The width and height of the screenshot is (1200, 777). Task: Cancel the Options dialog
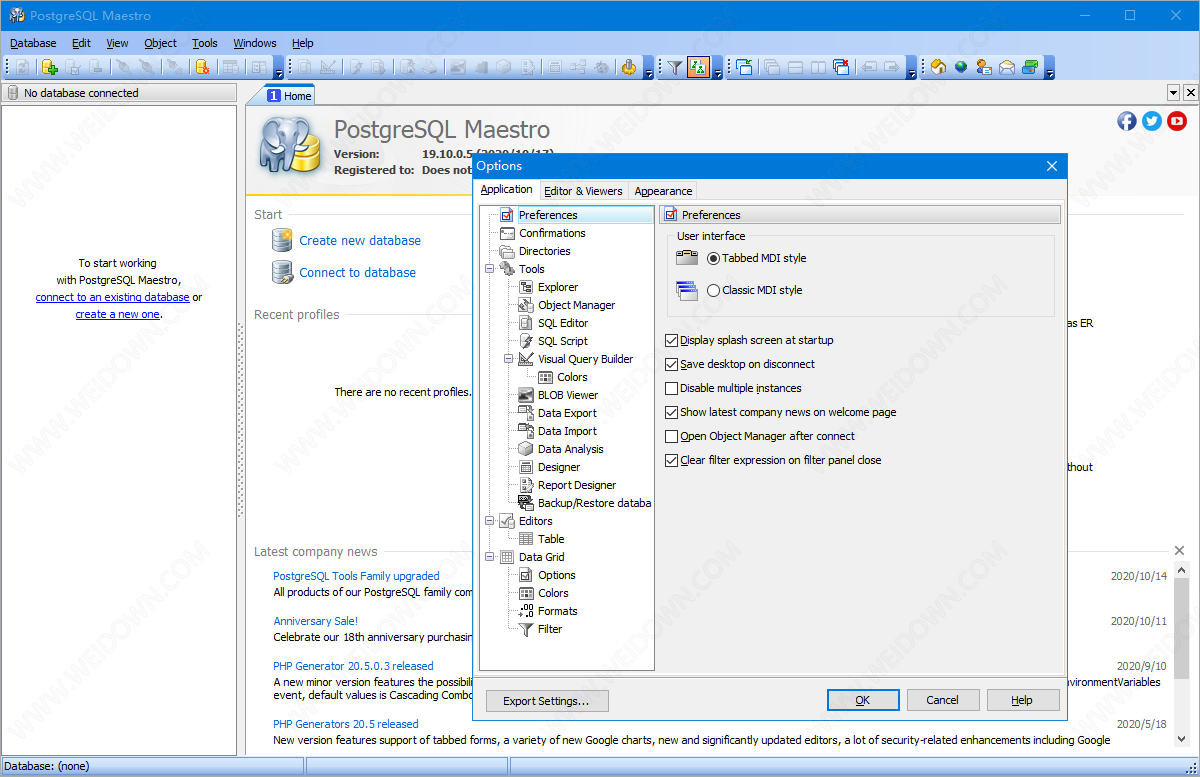pyautogui.click(x=942, y=701)
